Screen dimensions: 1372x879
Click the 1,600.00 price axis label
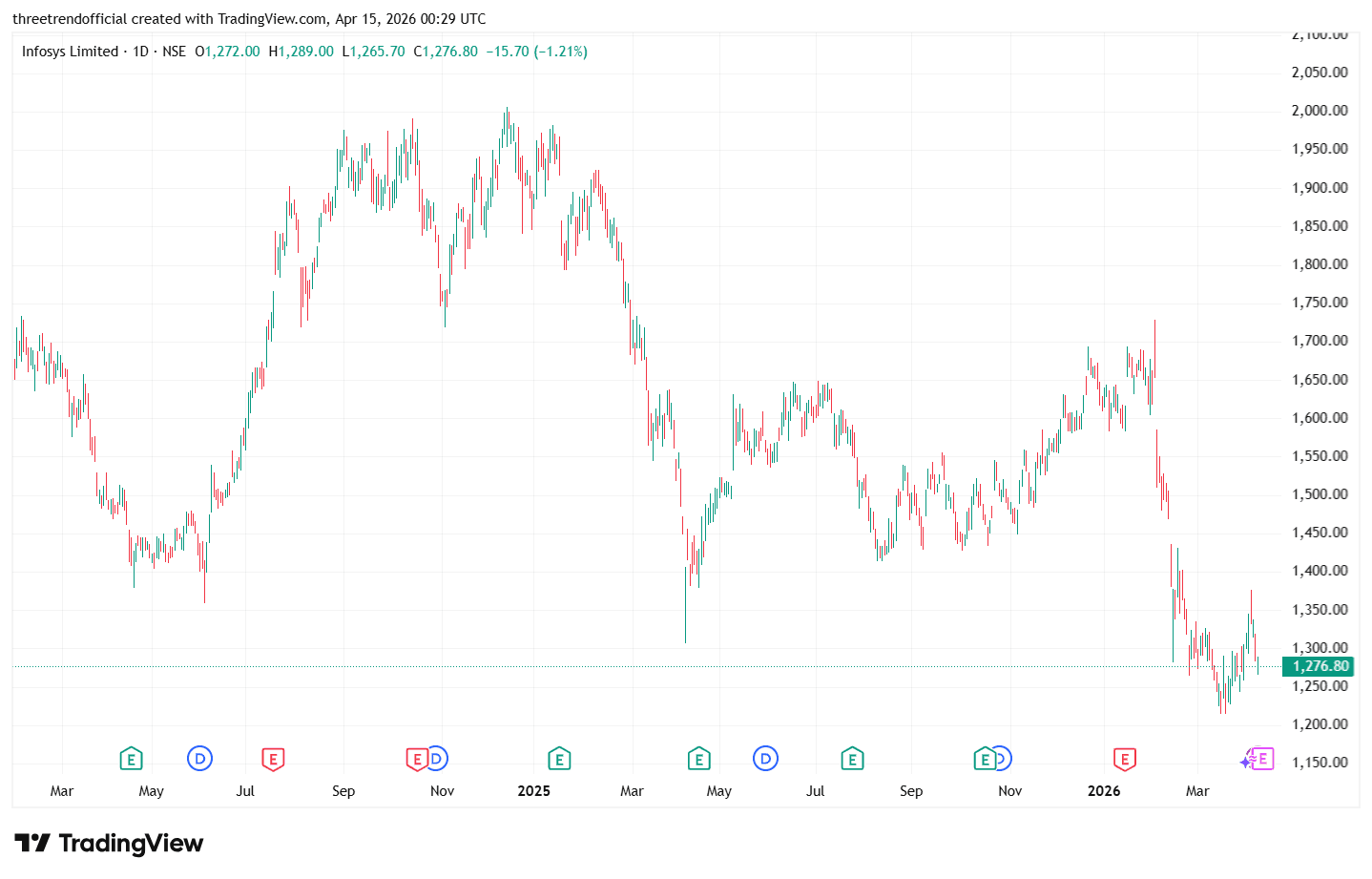pyautogui.click(x=1320, y=418)
